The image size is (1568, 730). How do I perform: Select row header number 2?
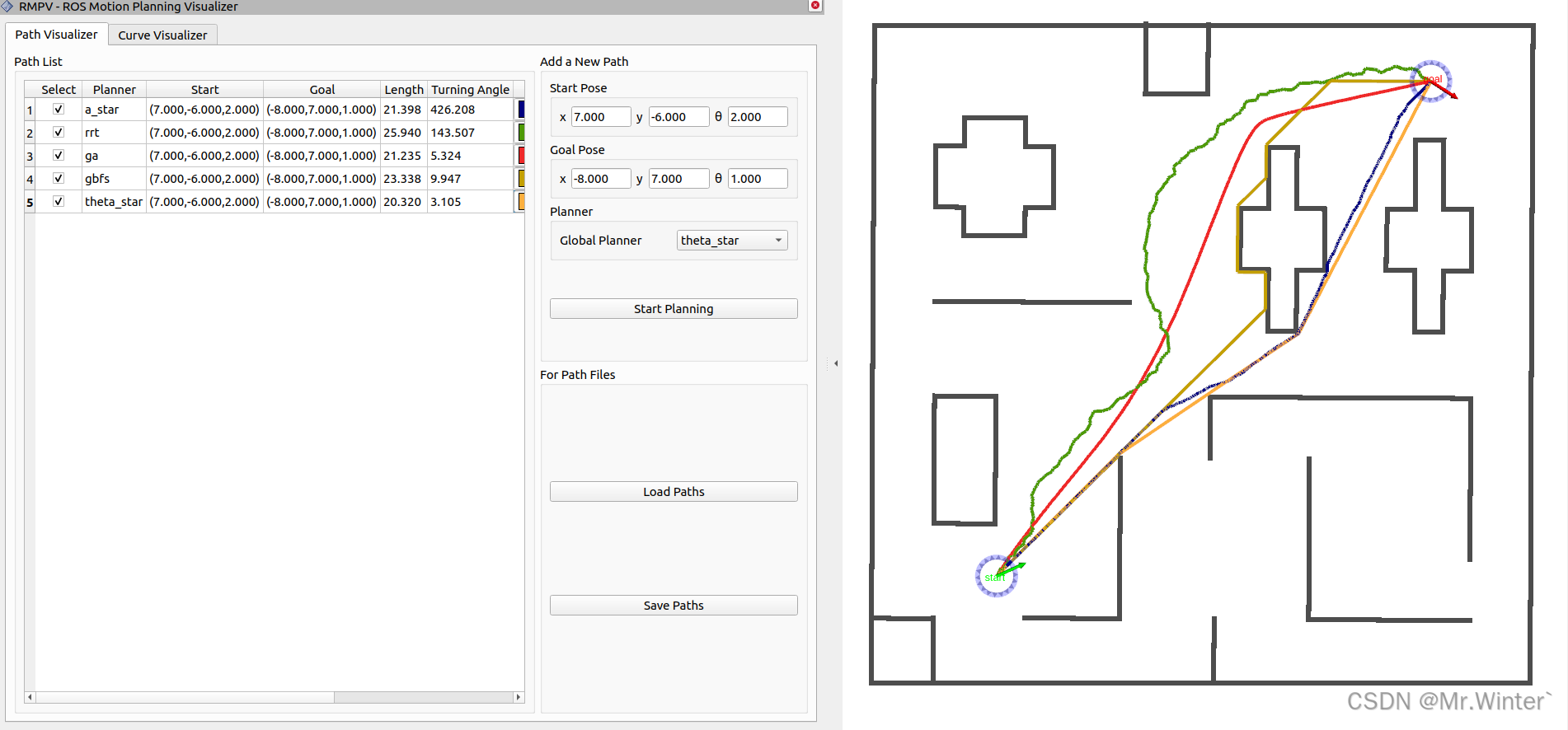(x=30, y=133)
